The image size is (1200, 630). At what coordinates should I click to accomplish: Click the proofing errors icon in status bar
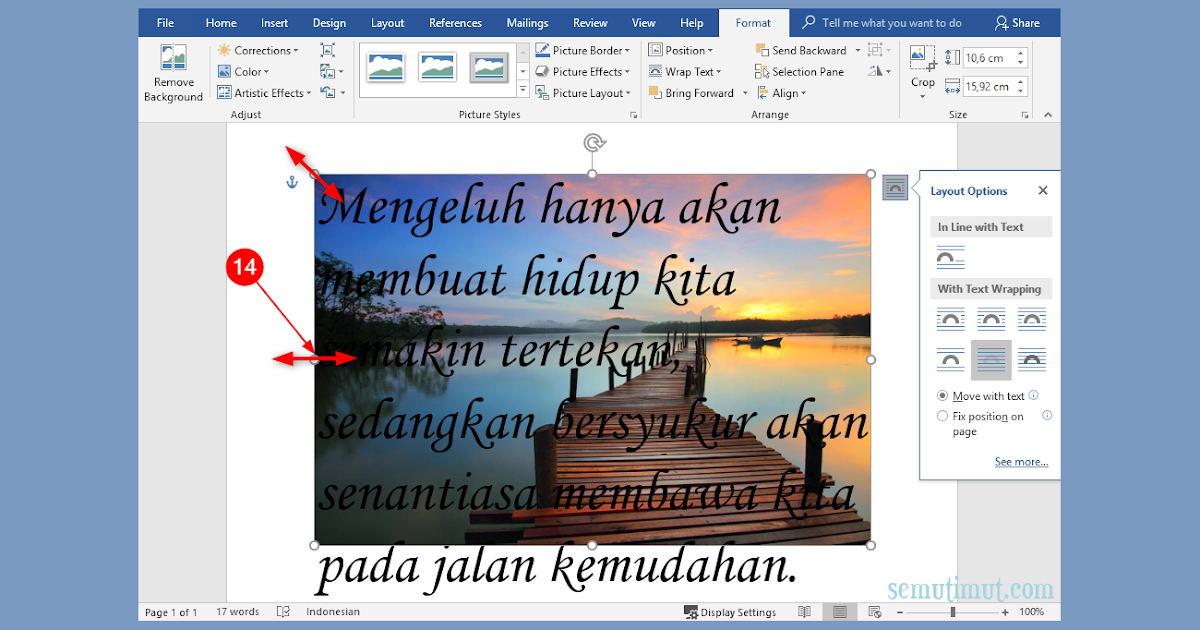click(x=283, y=611)
